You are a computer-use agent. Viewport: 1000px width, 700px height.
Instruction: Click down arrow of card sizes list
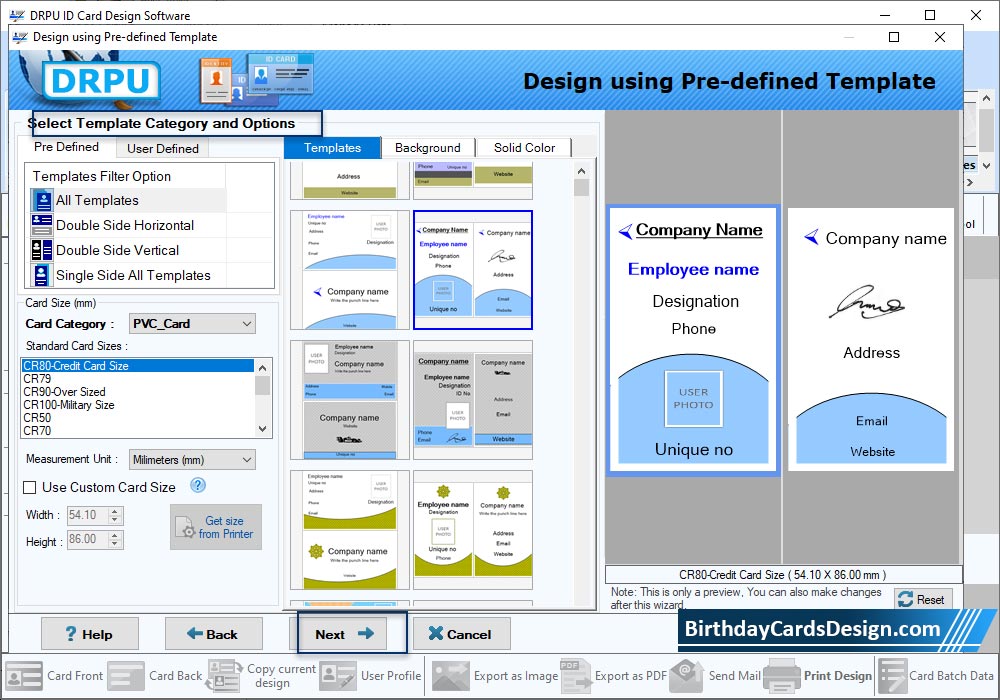point(263,430)
